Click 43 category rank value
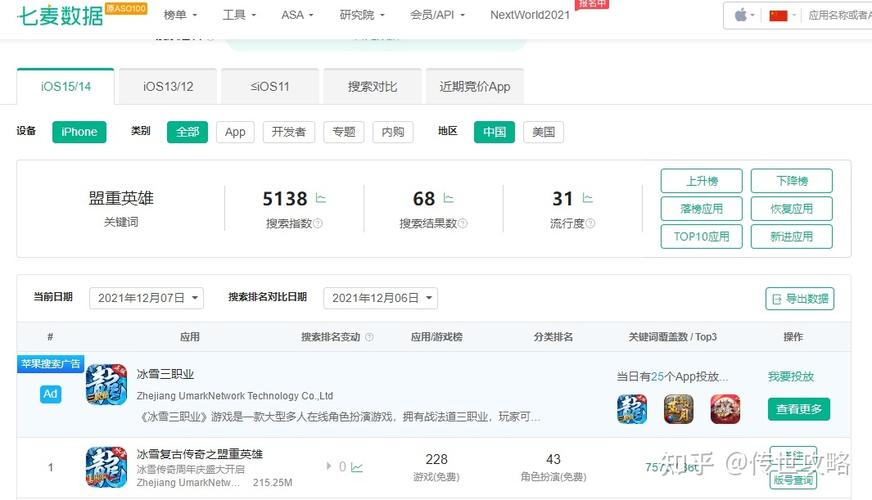872x500 pixels. tap(553, 459)
